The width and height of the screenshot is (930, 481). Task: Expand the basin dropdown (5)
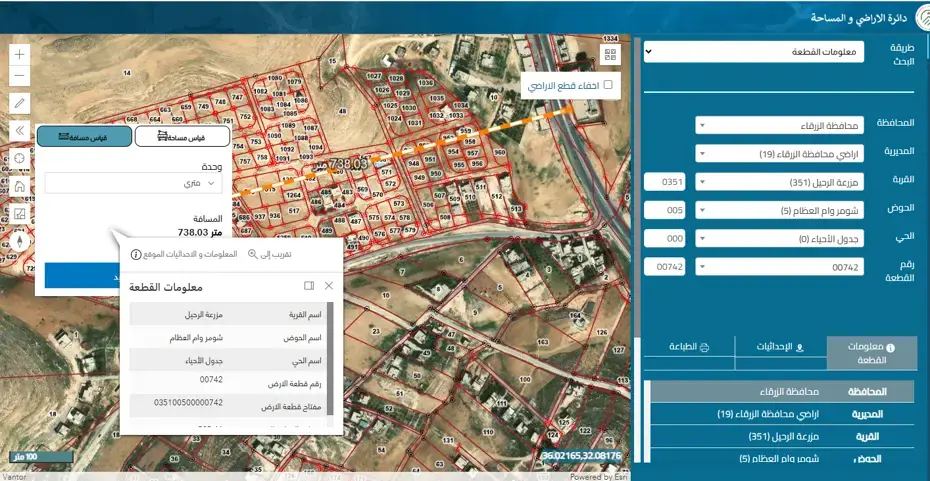pyautogui.click(x=779, y=210)
